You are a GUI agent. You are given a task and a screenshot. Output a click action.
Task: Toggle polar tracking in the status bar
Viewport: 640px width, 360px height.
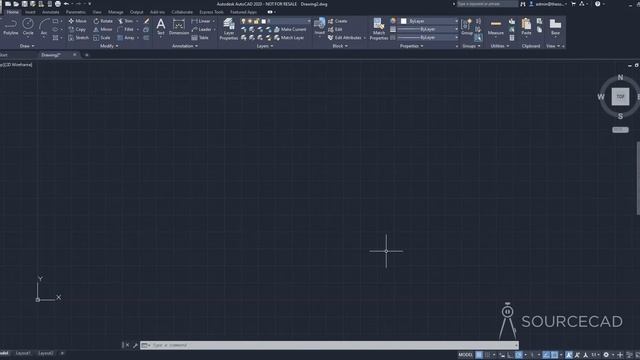(x=519, y=355)
